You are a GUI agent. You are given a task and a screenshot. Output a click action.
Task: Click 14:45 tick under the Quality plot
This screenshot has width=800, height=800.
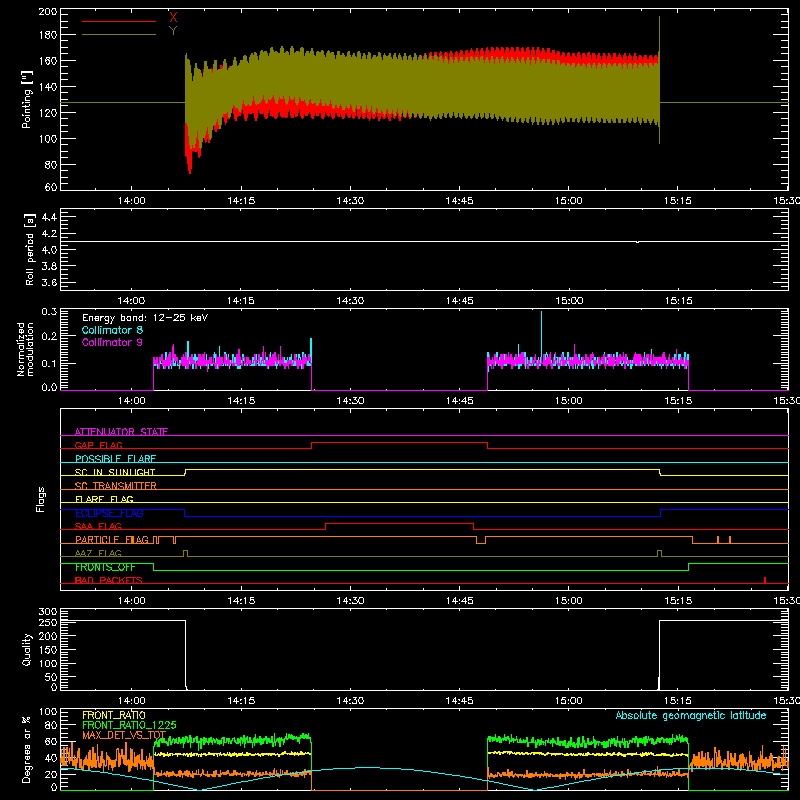(x=460, y=701)
